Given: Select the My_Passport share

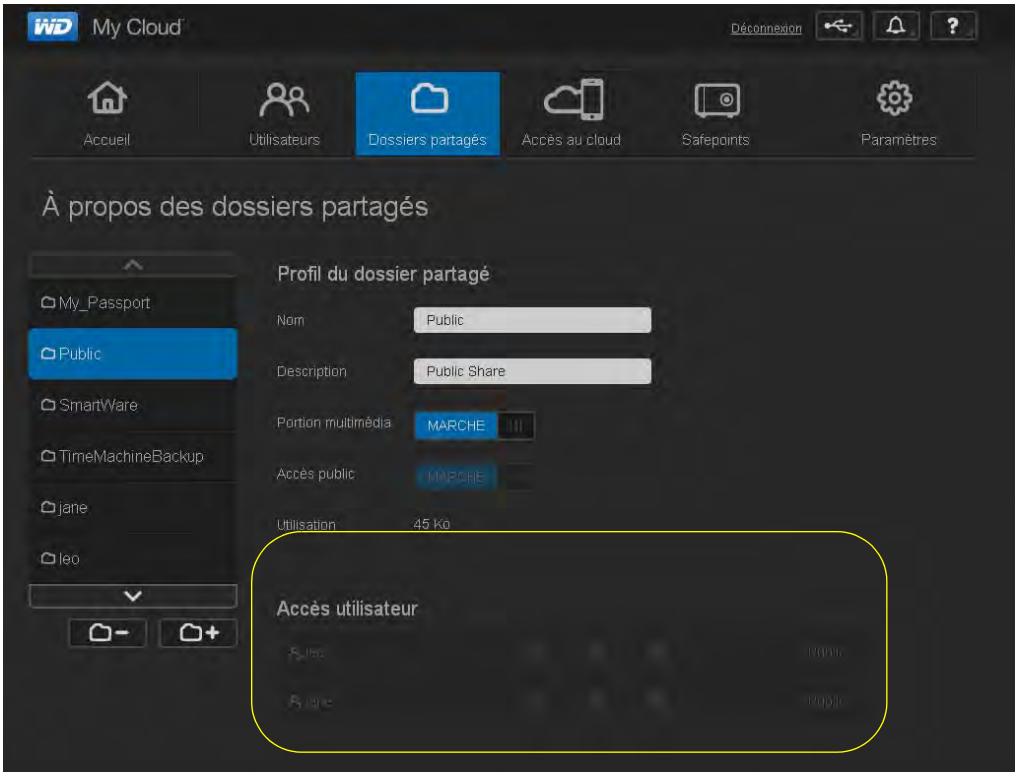Looking at the screenshot, I should tap(133, 303).
